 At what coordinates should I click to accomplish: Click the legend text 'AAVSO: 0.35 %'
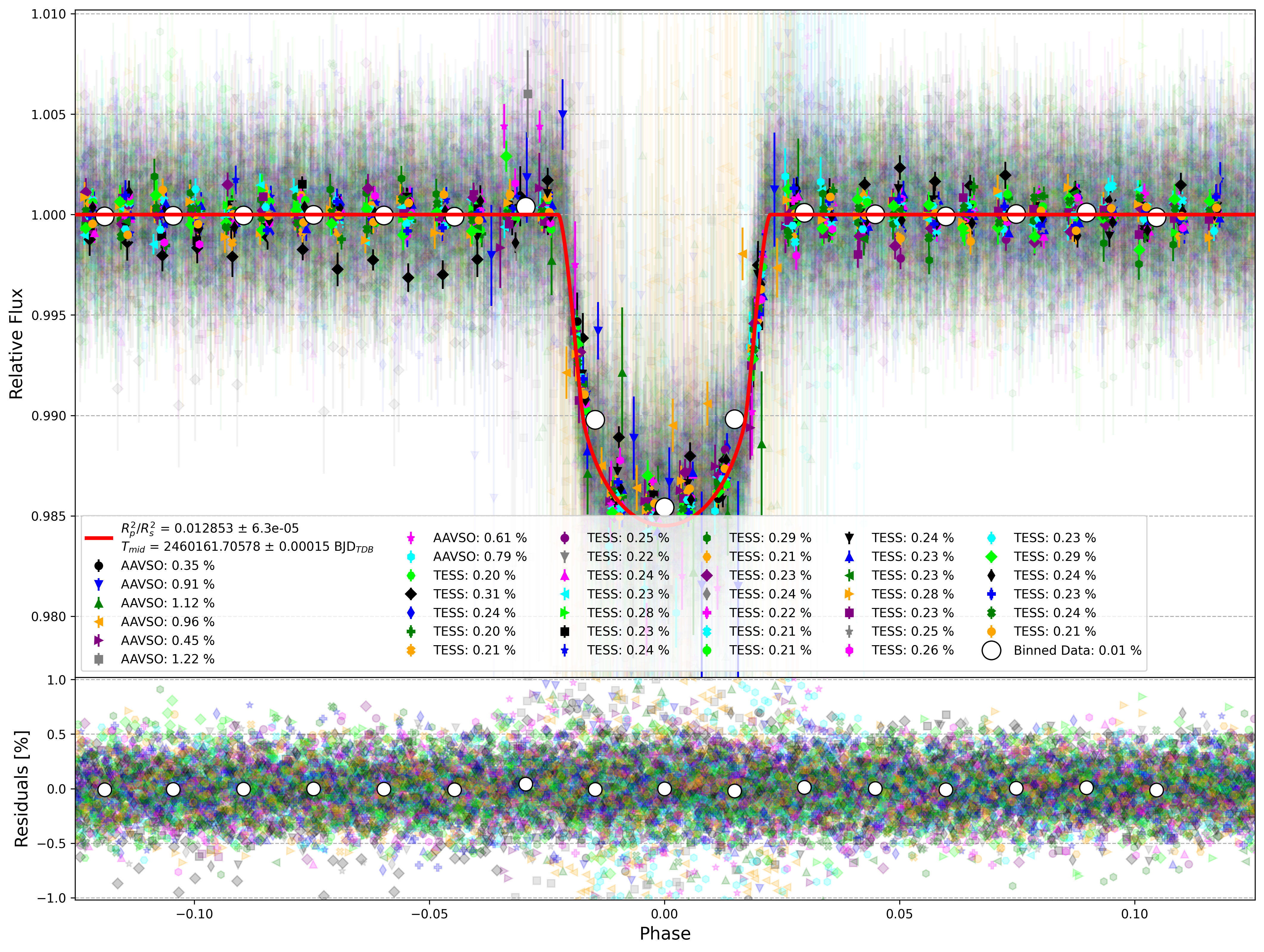pyautogui.click(x=168, y=566)
